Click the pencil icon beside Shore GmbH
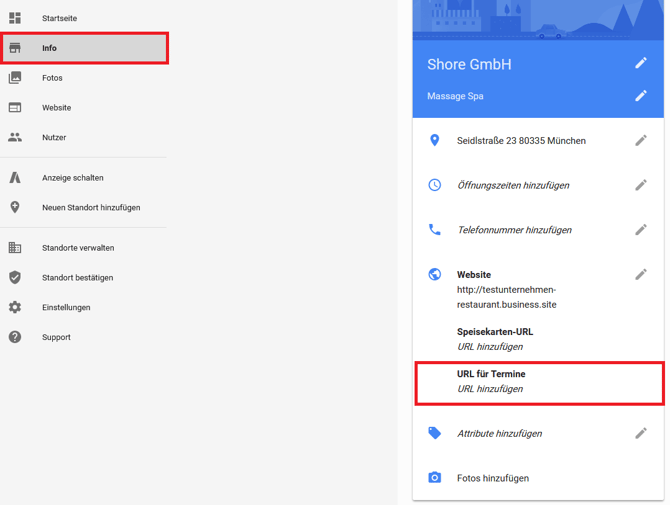This screenshot has height=505, width=670. (x=640, y=63)
